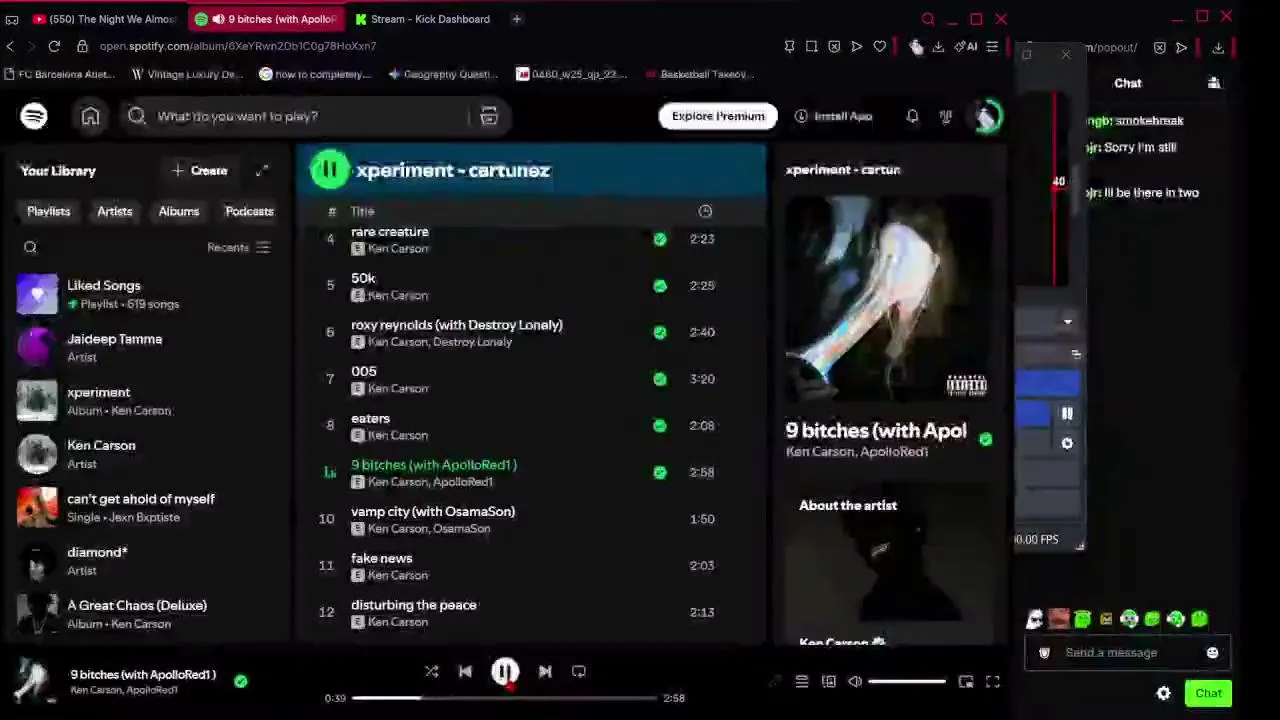Click the Explore Premium button
Image resolution: width=1280 pixels, height=720 pixels.
click(x=718, y=116)
